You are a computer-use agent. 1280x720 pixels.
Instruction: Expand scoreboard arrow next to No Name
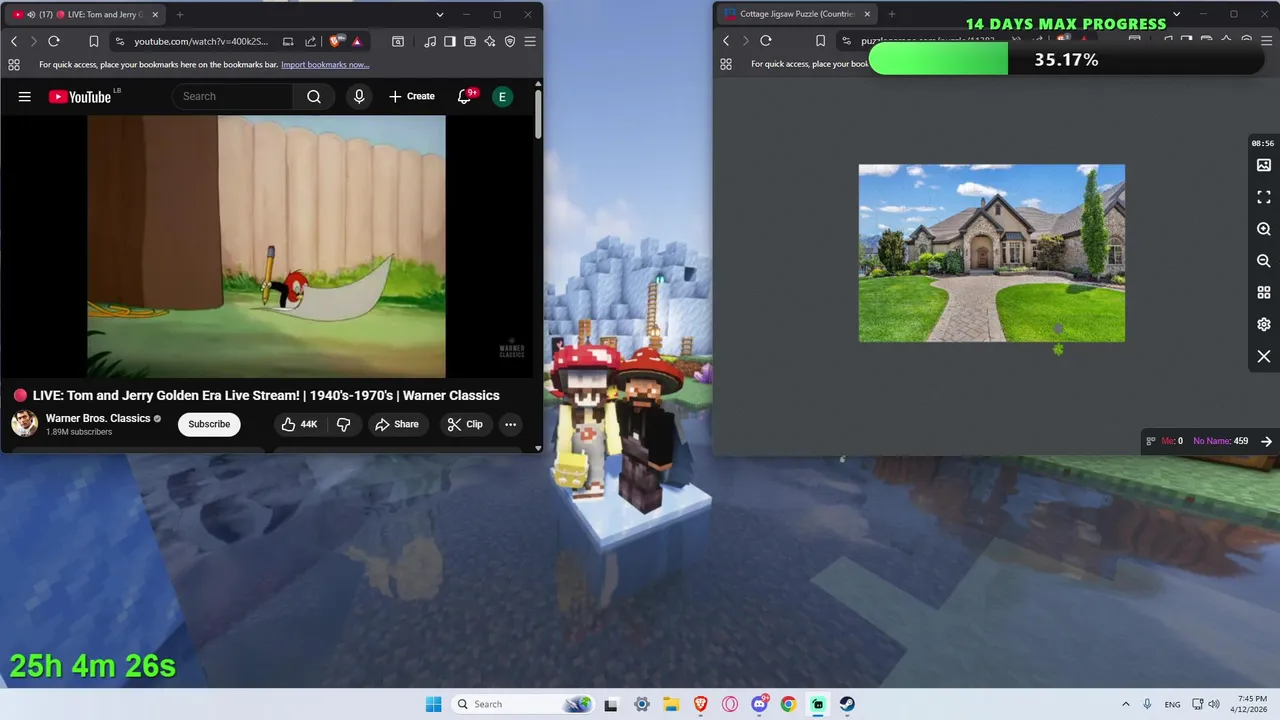tap(1266, 441)
